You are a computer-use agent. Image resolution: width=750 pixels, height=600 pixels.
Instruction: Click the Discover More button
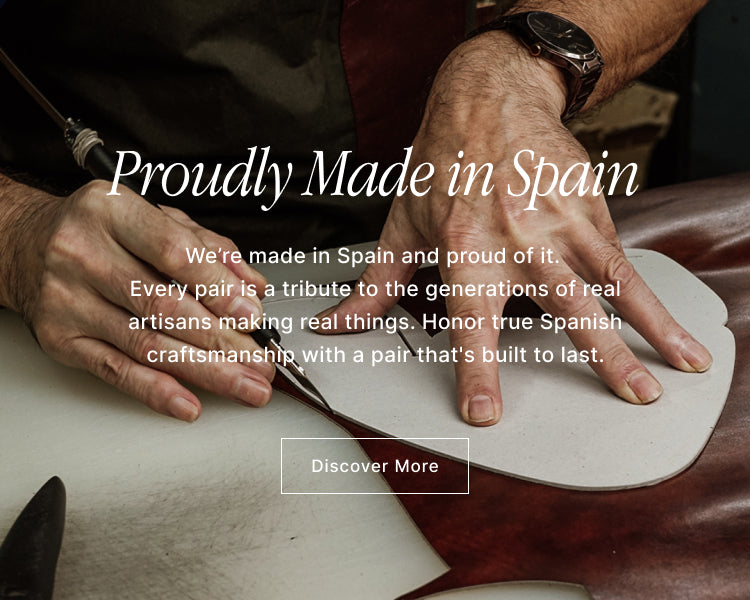375,466
